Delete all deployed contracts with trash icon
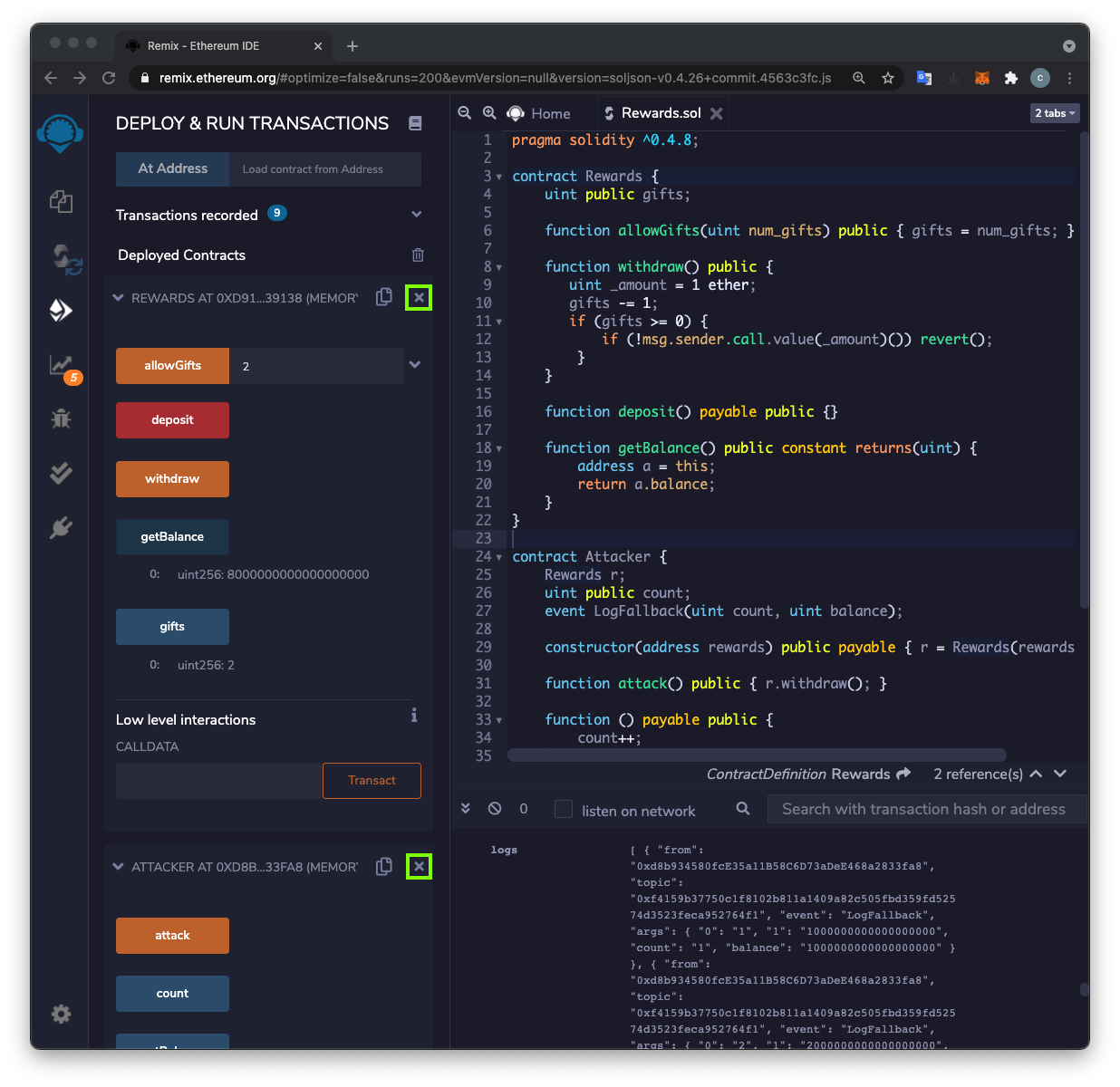This screenshot has width=1120, height=1087. (x=418, y=255)
